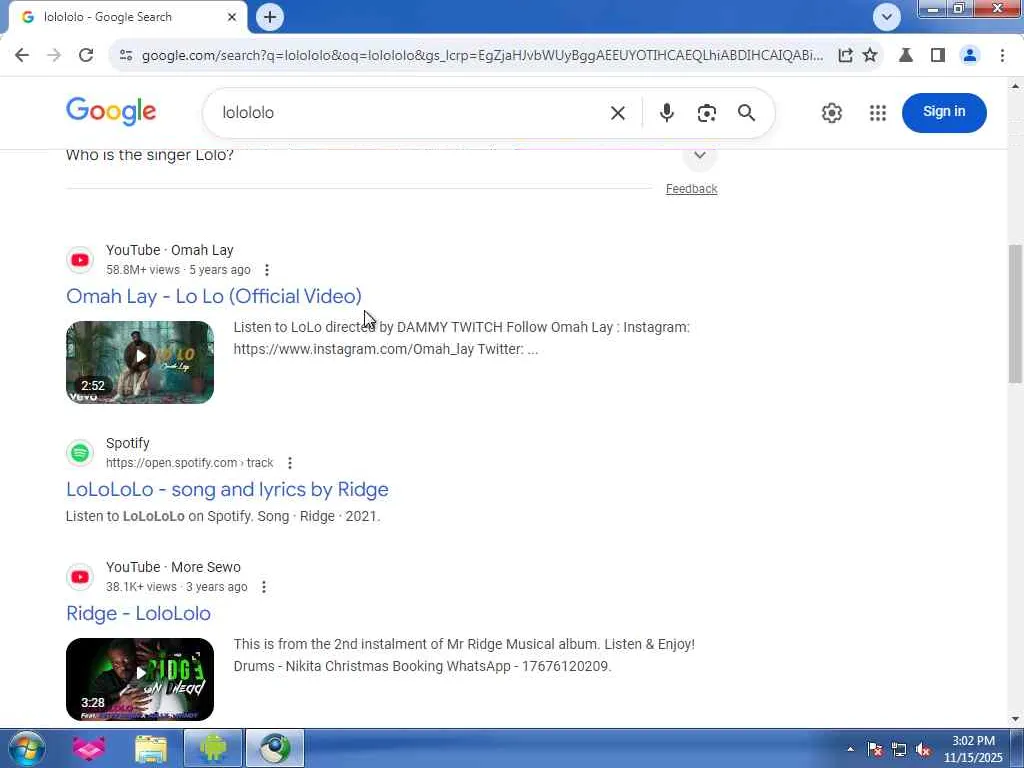Open the pink taskbar application
The width and height of the screenshot is (1024, 768).
click(89, 748)
